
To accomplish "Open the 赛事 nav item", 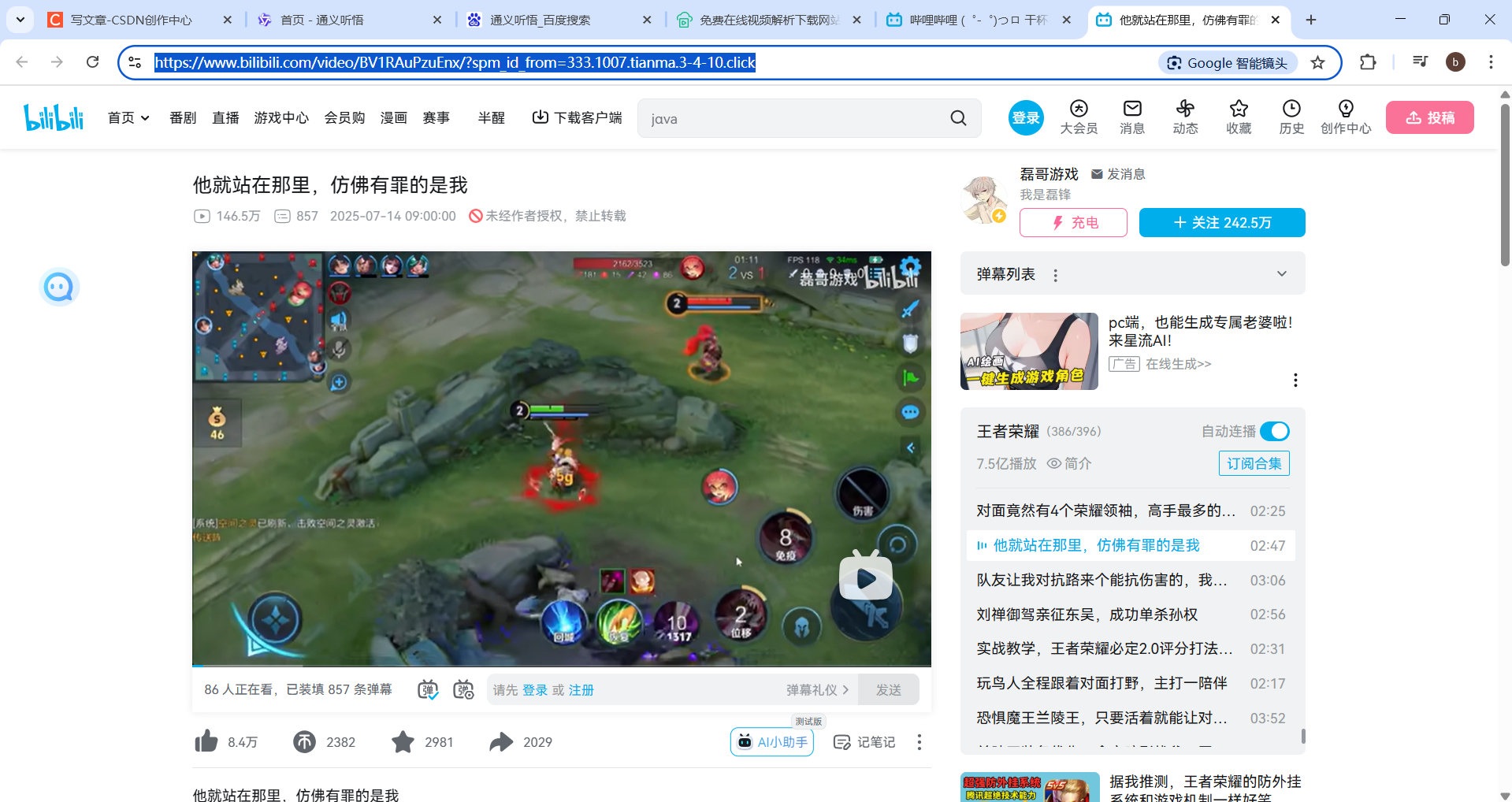I will pos(436,117).
